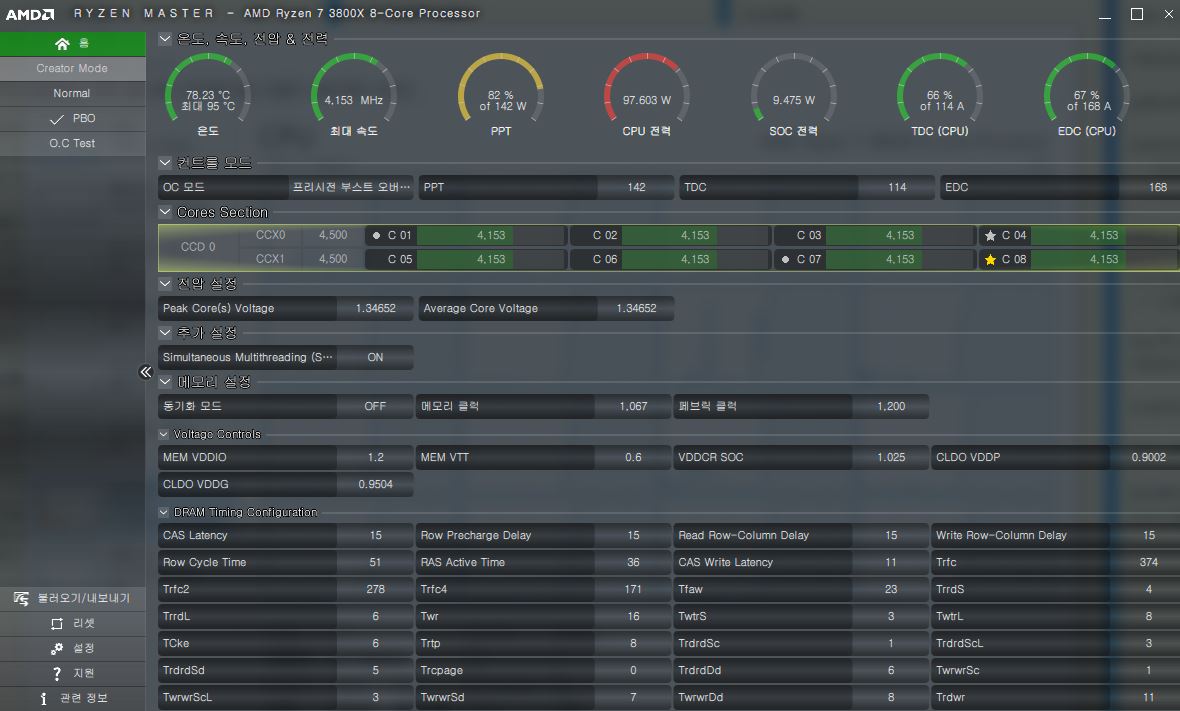Click the RAS Active Time value 36
This screenshot has width=1180, height=711.
pos(633,563)
